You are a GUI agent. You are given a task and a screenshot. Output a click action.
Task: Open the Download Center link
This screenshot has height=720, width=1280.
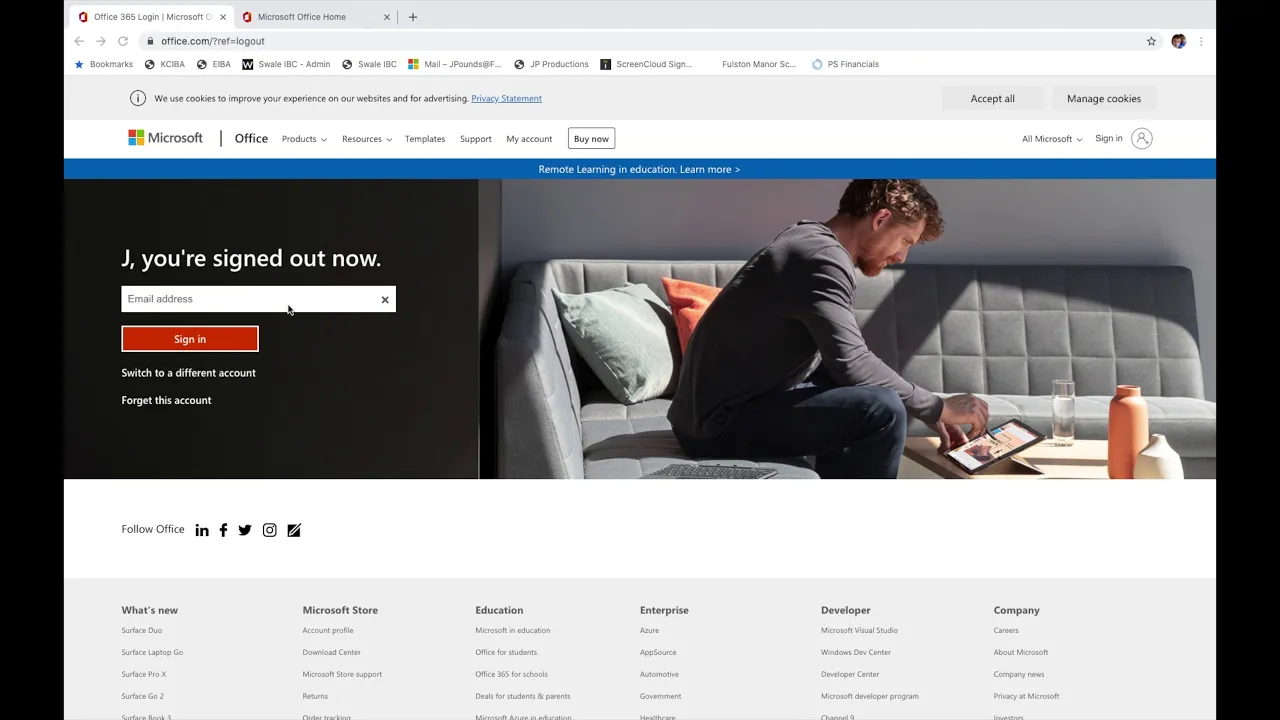(x=332, y=652)
